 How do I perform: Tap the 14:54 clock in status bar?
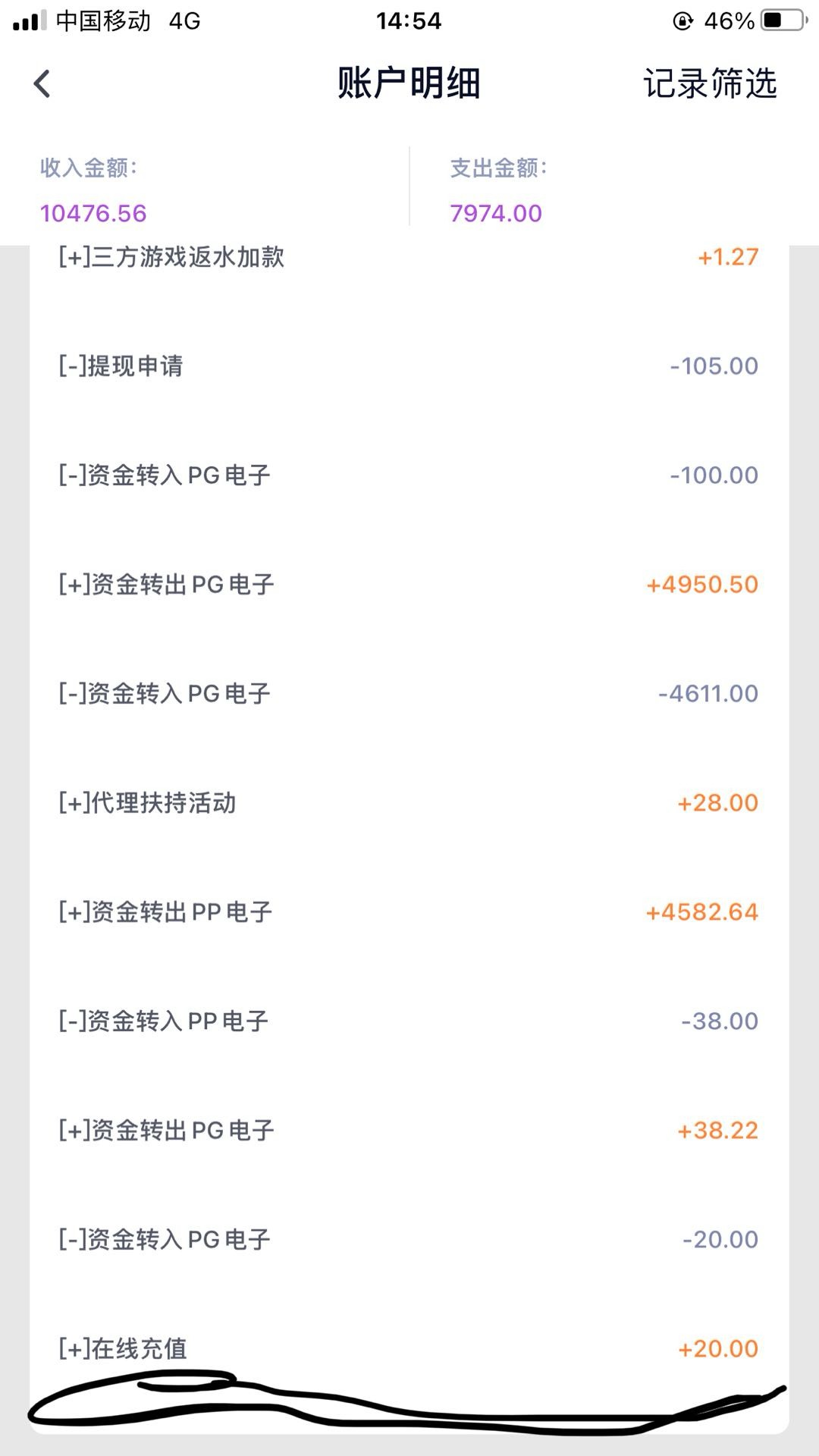[409, 20]
